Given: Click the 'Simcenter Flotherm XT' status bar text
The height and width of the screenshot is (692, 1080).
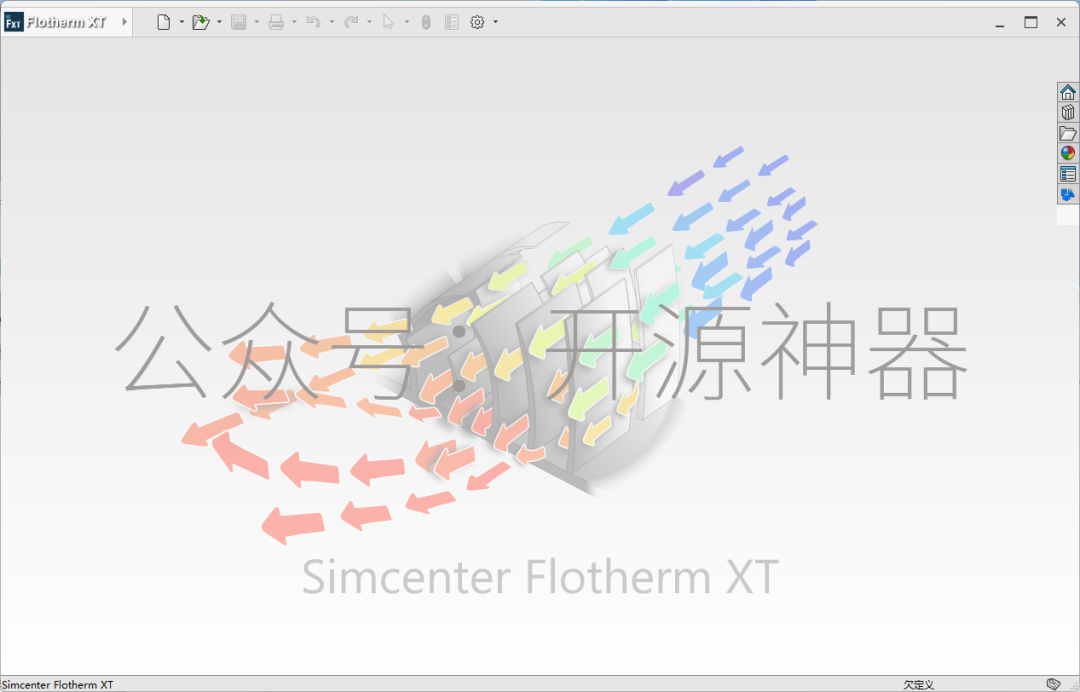Looking at the screenshot, I should (58, 684).
